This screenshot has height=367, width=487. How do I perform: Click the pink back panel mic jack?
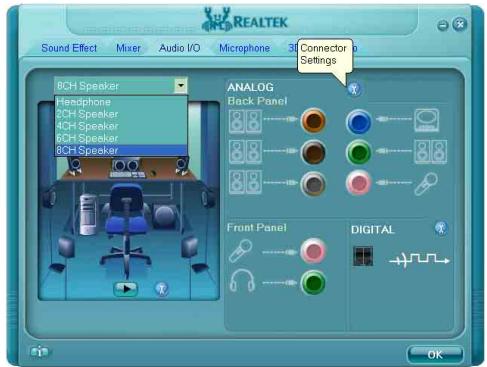[x=359, y=183]
